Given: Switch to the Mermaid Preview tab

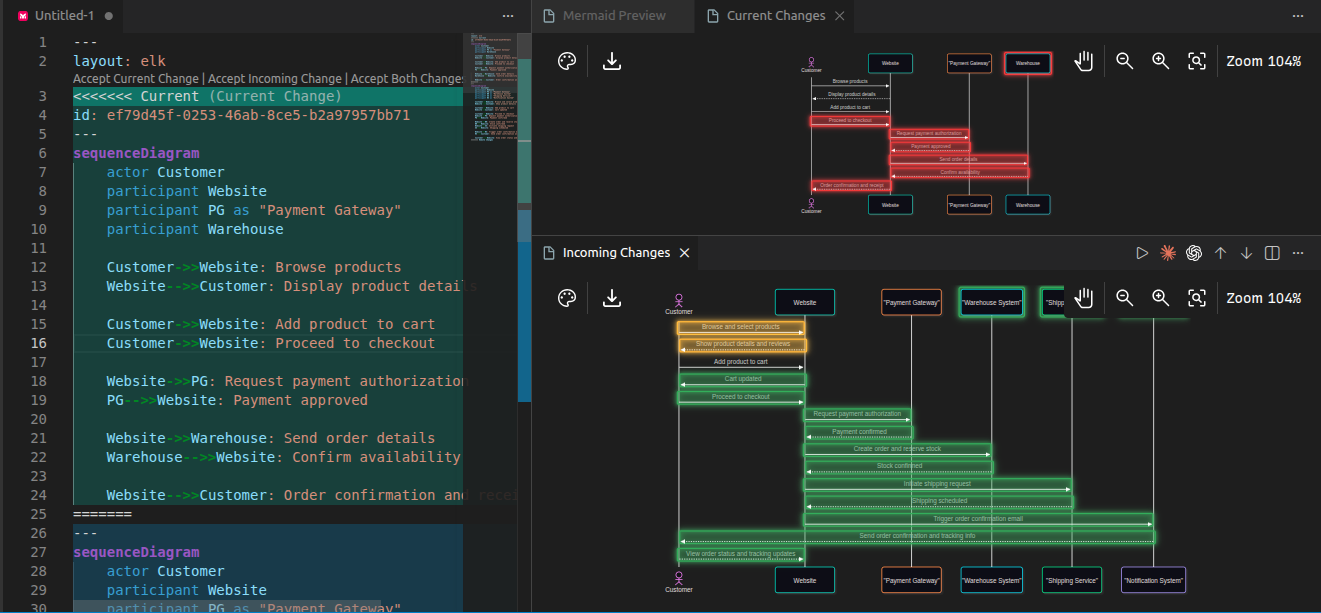Looking at the screenshot, I should click(x=613, y=16).
